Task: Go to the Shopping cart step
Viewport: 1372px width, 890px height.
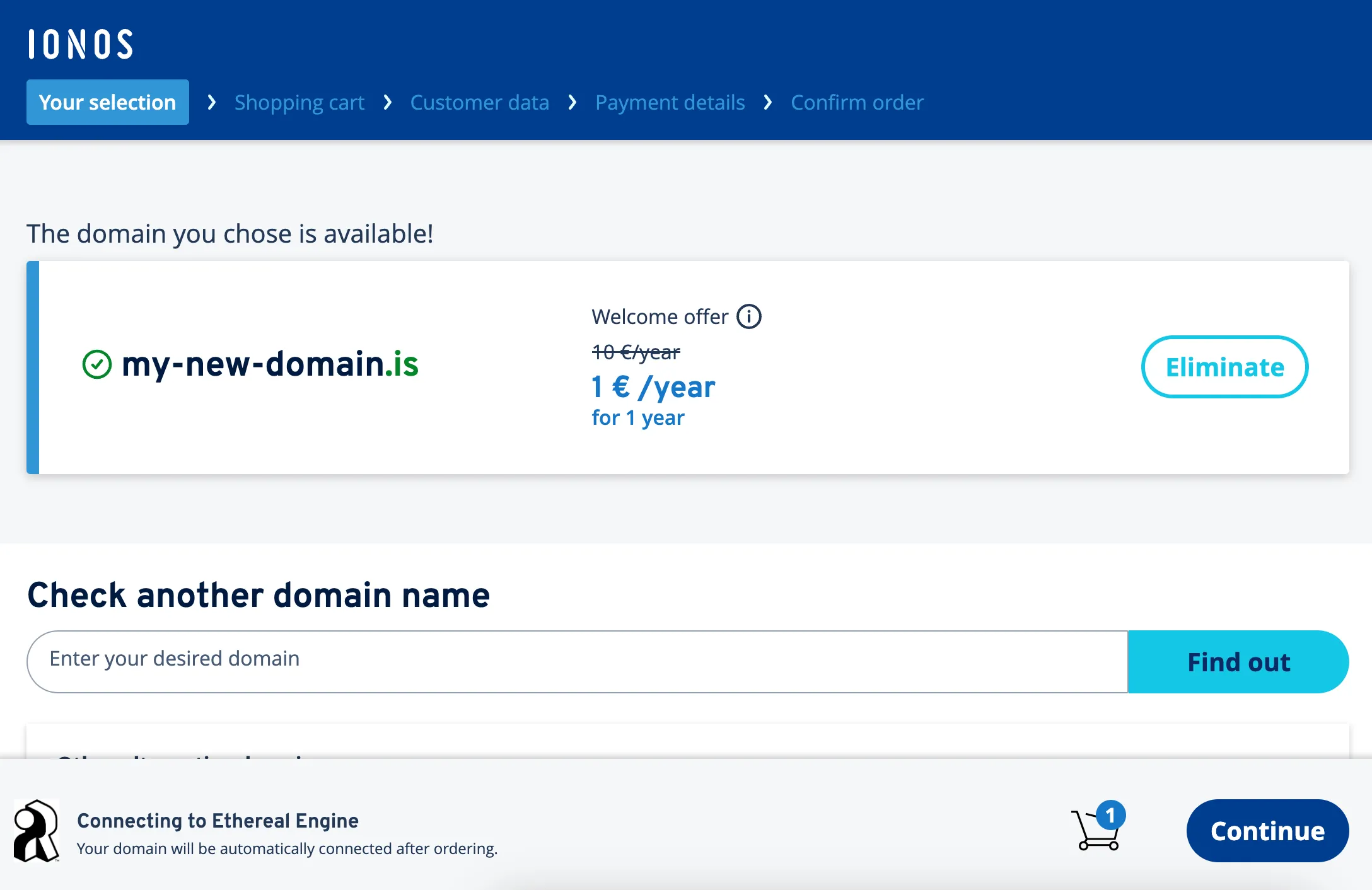Action: click(299, 102)
